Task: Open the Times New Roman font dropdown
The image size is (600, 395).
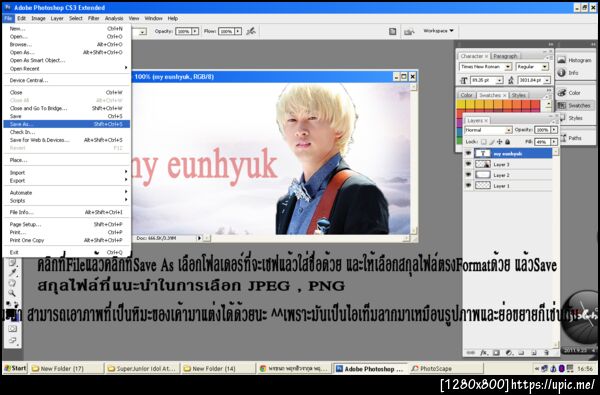Action: click(508, 67)
